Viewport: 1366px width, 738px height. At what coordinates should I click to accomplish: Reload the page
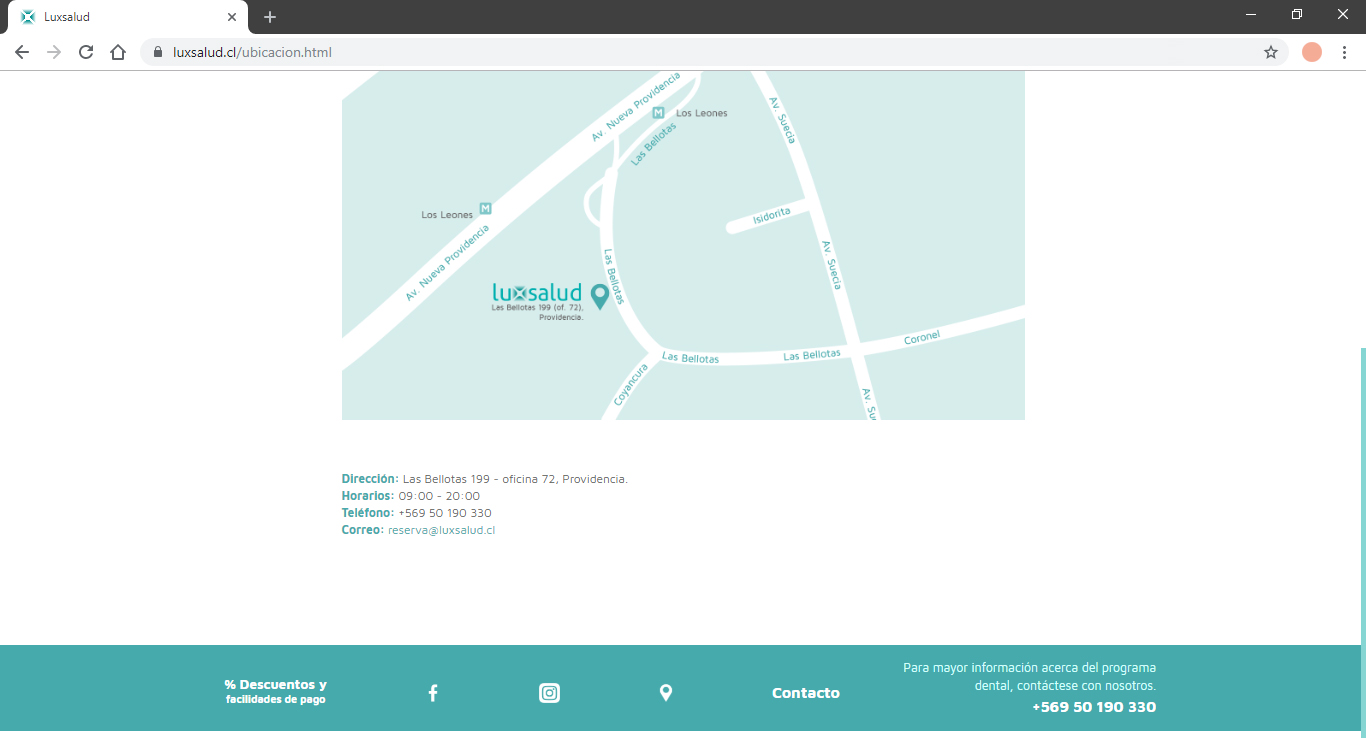pos(86,52)
